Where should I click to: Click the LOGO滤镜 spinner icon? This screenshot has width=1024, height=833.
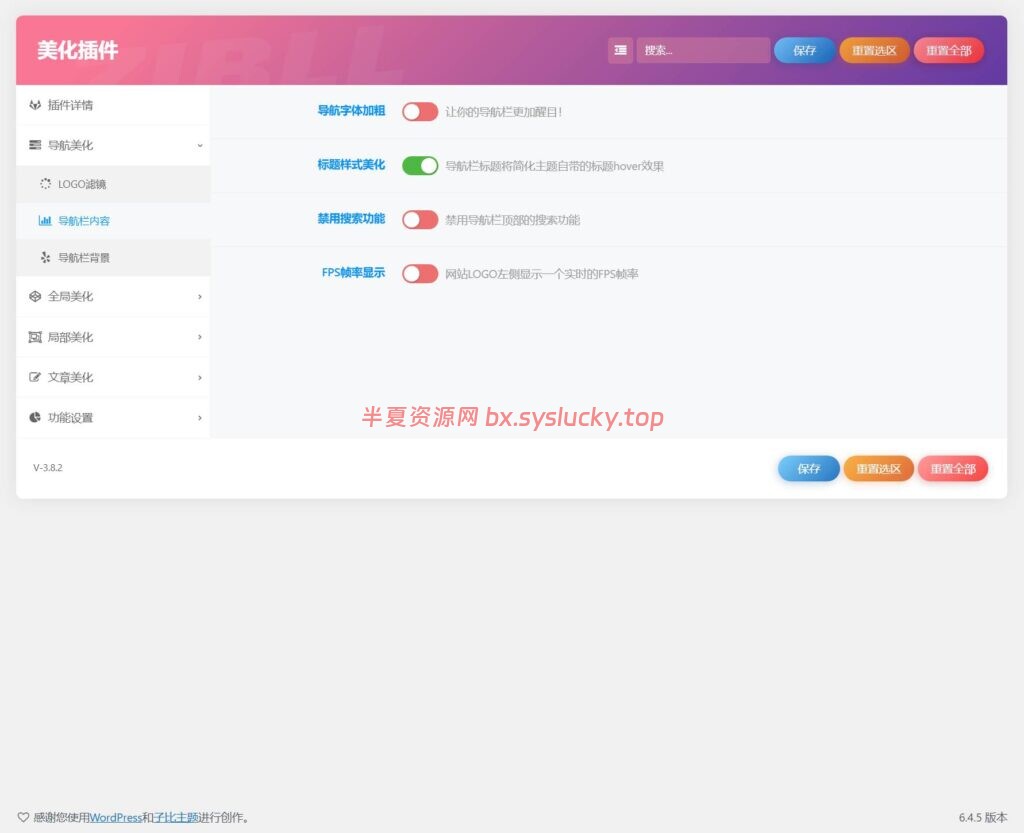(45, 183)
